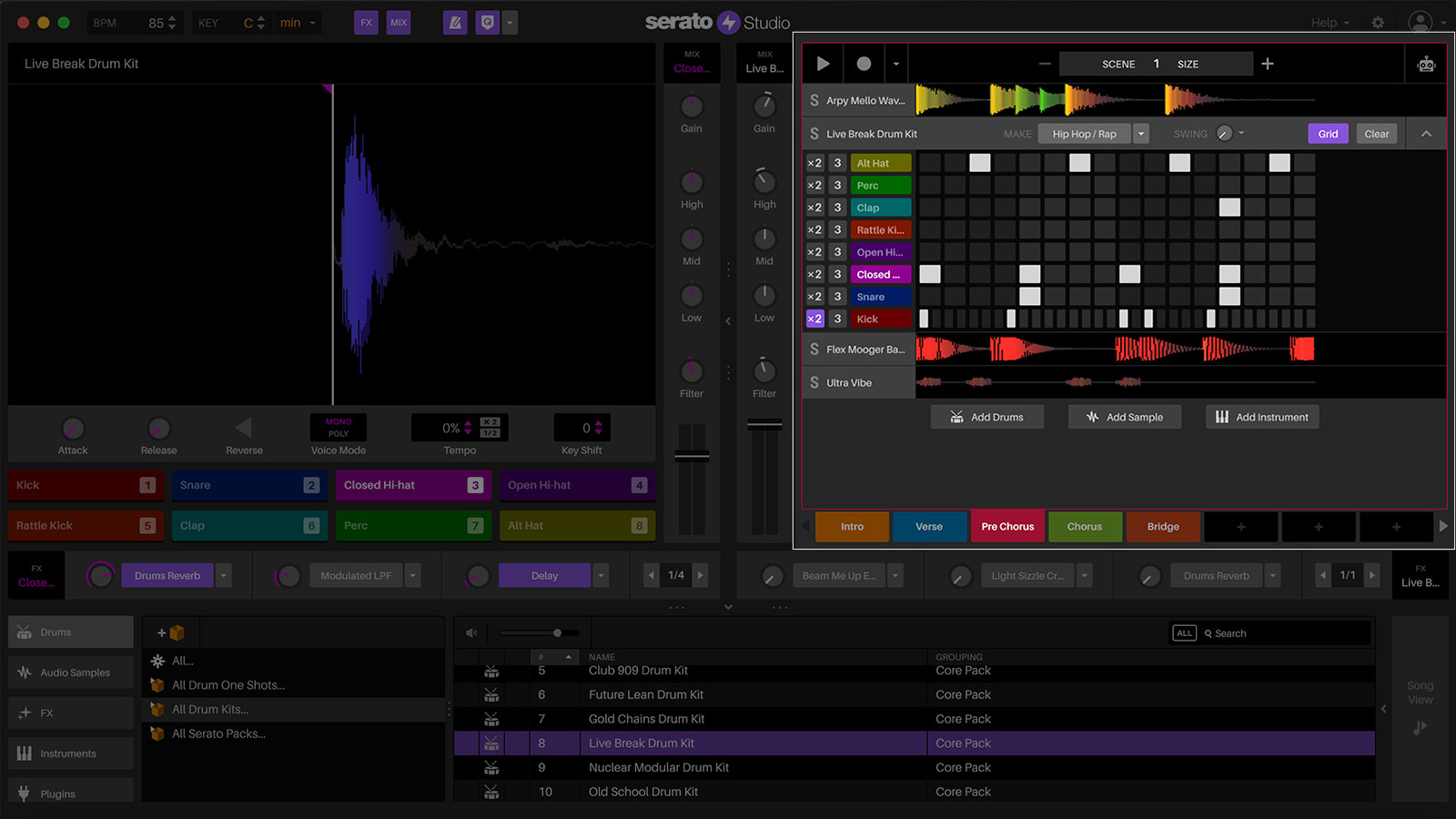The image size is (1456, 819).
Task: Open the swing options dropdown arrow
Action: point(1241,134)
